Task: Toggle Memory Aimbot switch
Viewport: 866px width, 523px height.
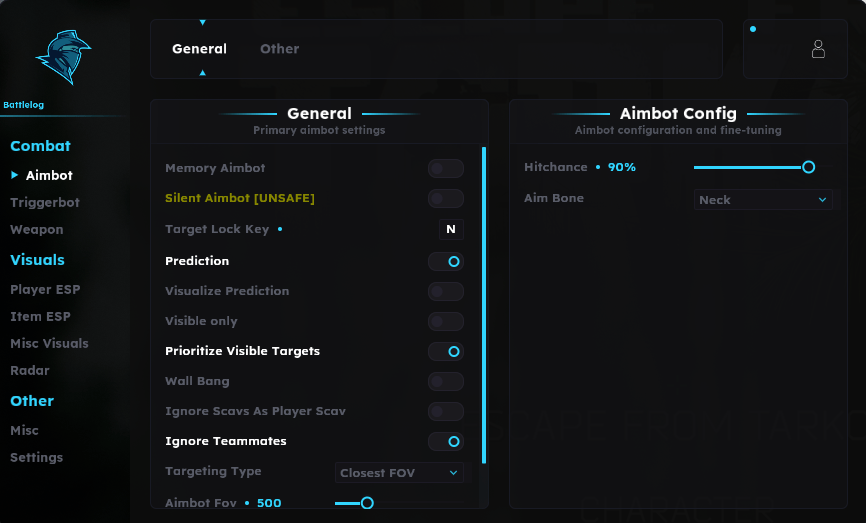Action: [x=446, y=168]
